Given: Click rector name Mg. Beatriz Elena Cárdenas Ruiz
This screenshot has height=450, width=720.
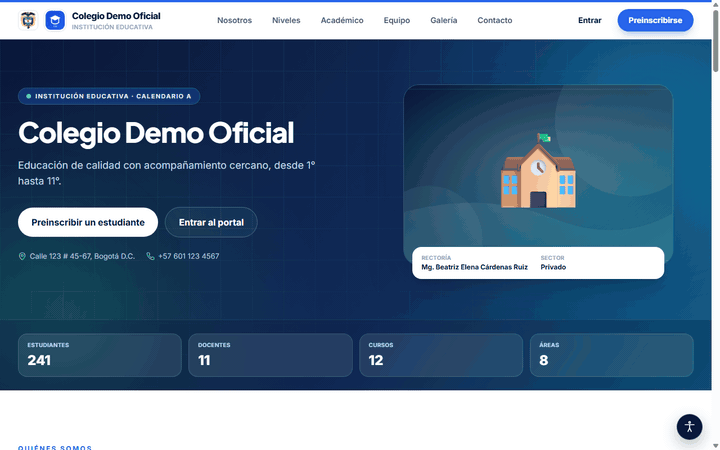Looking at the screenshot, I should (474, 267).
